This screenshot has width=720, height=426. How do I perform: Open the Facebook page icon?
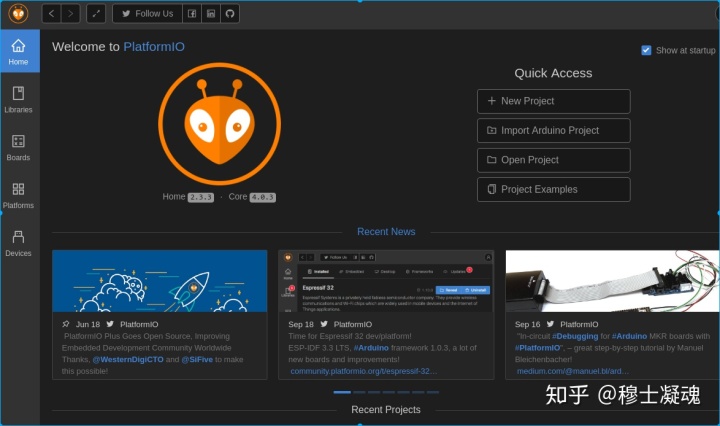coord(192,13)
